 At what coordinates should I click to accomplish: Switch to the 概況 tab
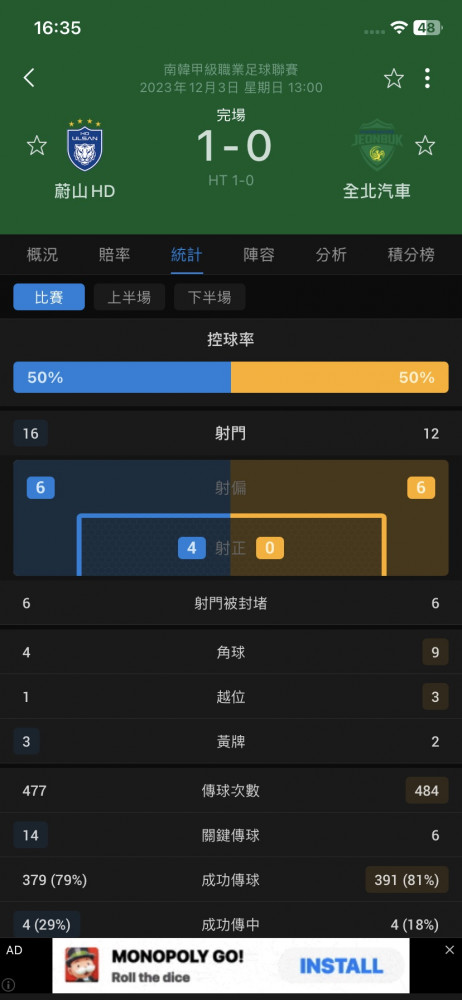(x=43, y=255)
